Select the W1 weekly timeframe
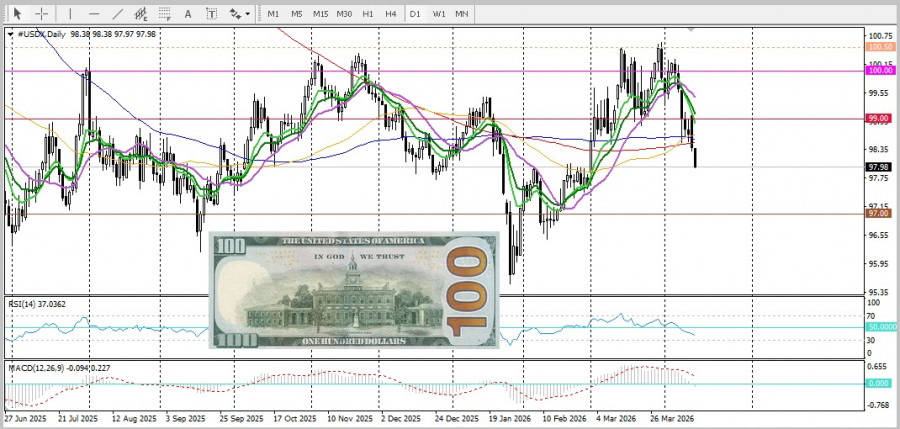Image resolution: width=900 pixels, height=429 pixels. pyautogui.click(x=439, y=14)
